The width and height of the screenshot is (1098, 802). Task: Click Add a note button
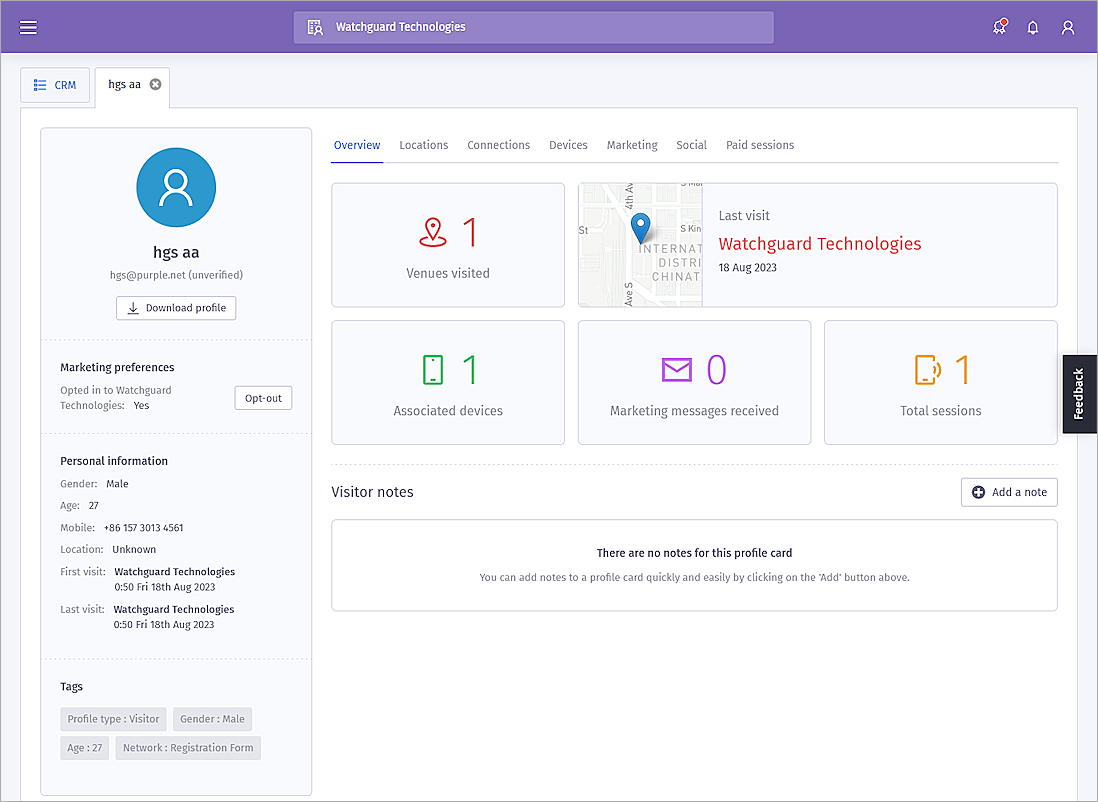[x=1009, y=492]
